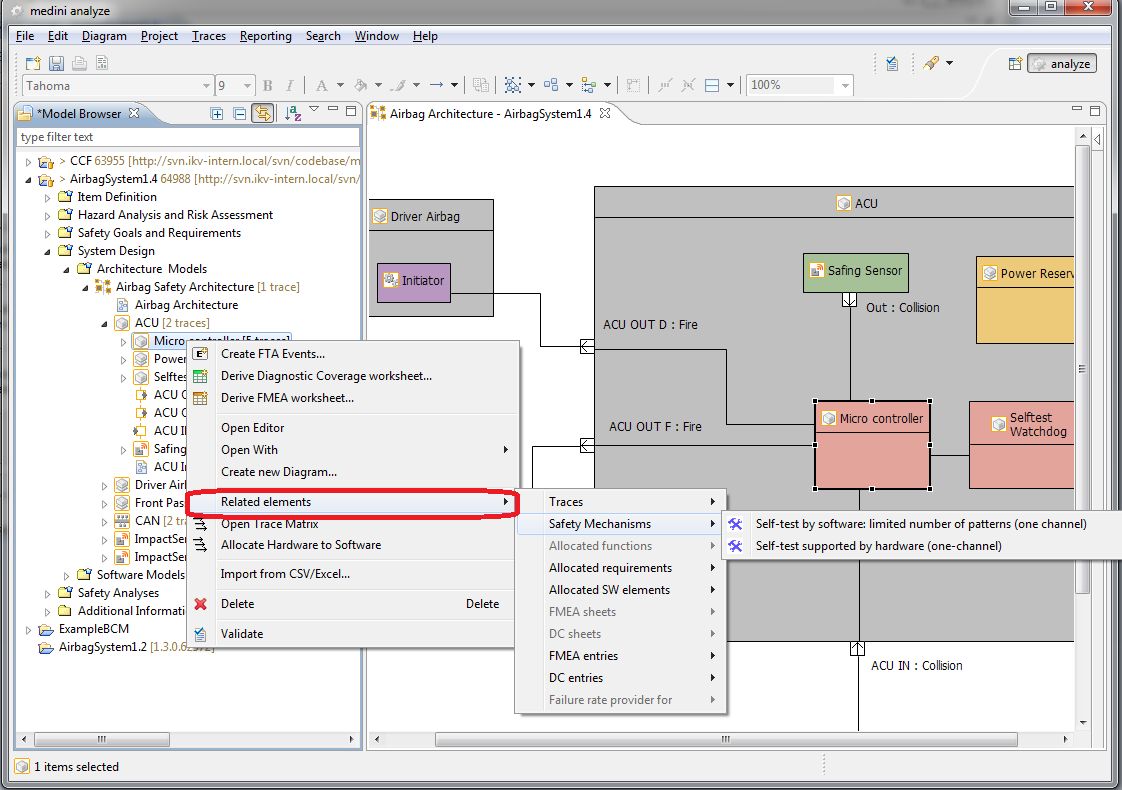Click Allocated requirements in the submenu

(610, 568)
